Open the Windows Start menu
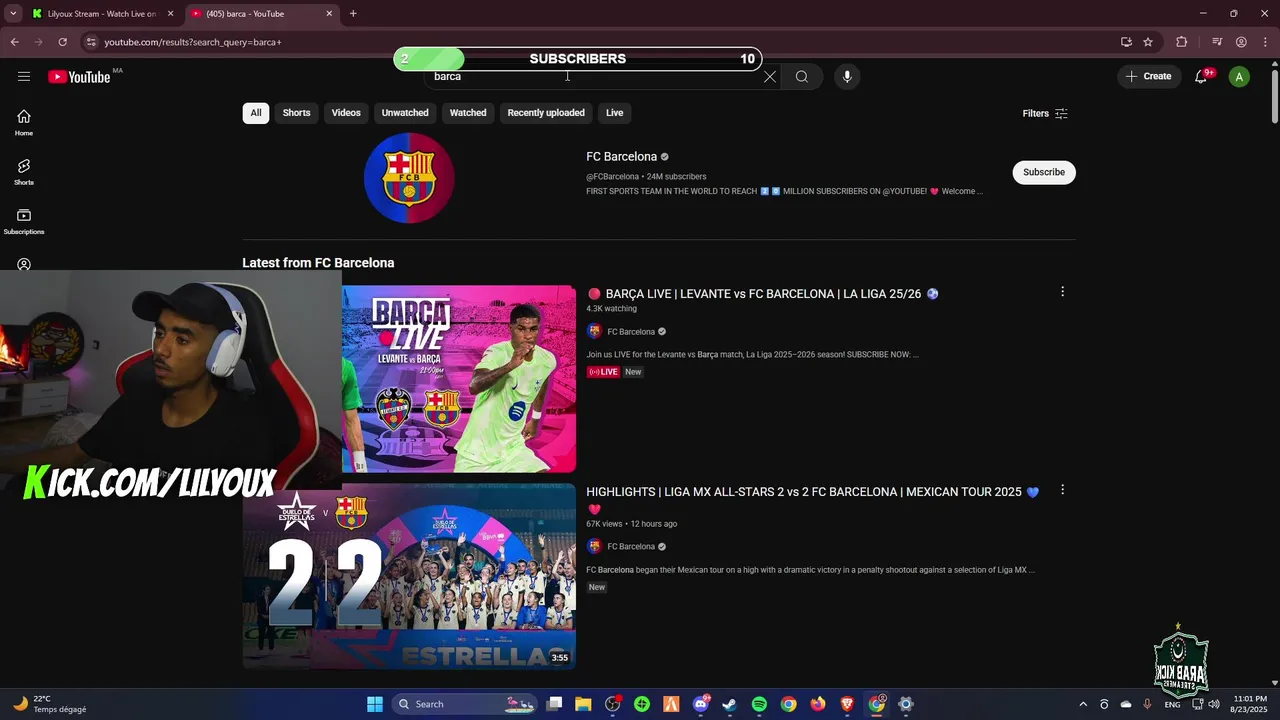The height and width of the screenshot is (720, 1280). pyautogui.click(x=375, y=704)
